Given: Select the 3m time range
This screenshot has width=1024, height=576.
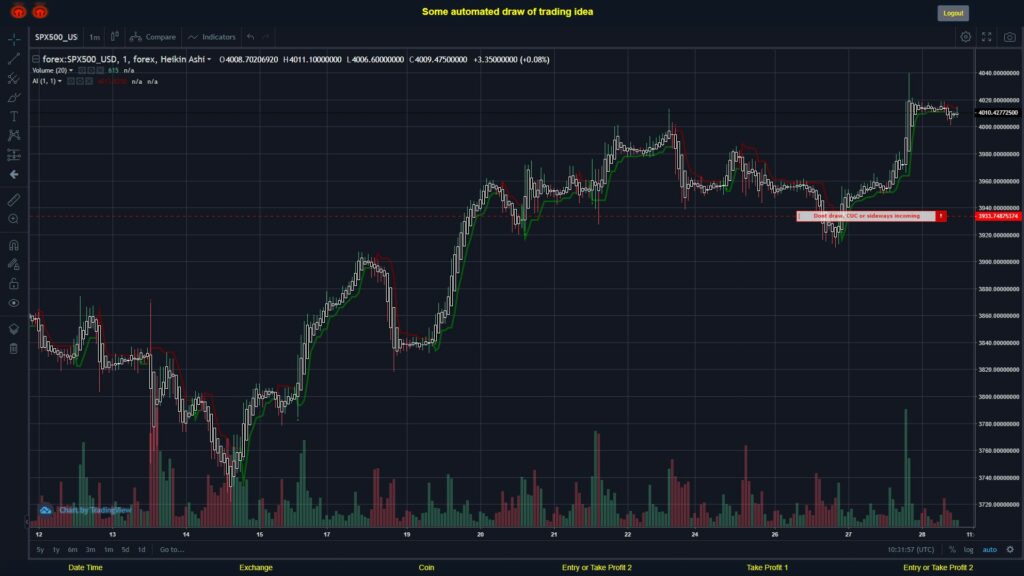Looking at the screenshot, I should click(90, 550).
